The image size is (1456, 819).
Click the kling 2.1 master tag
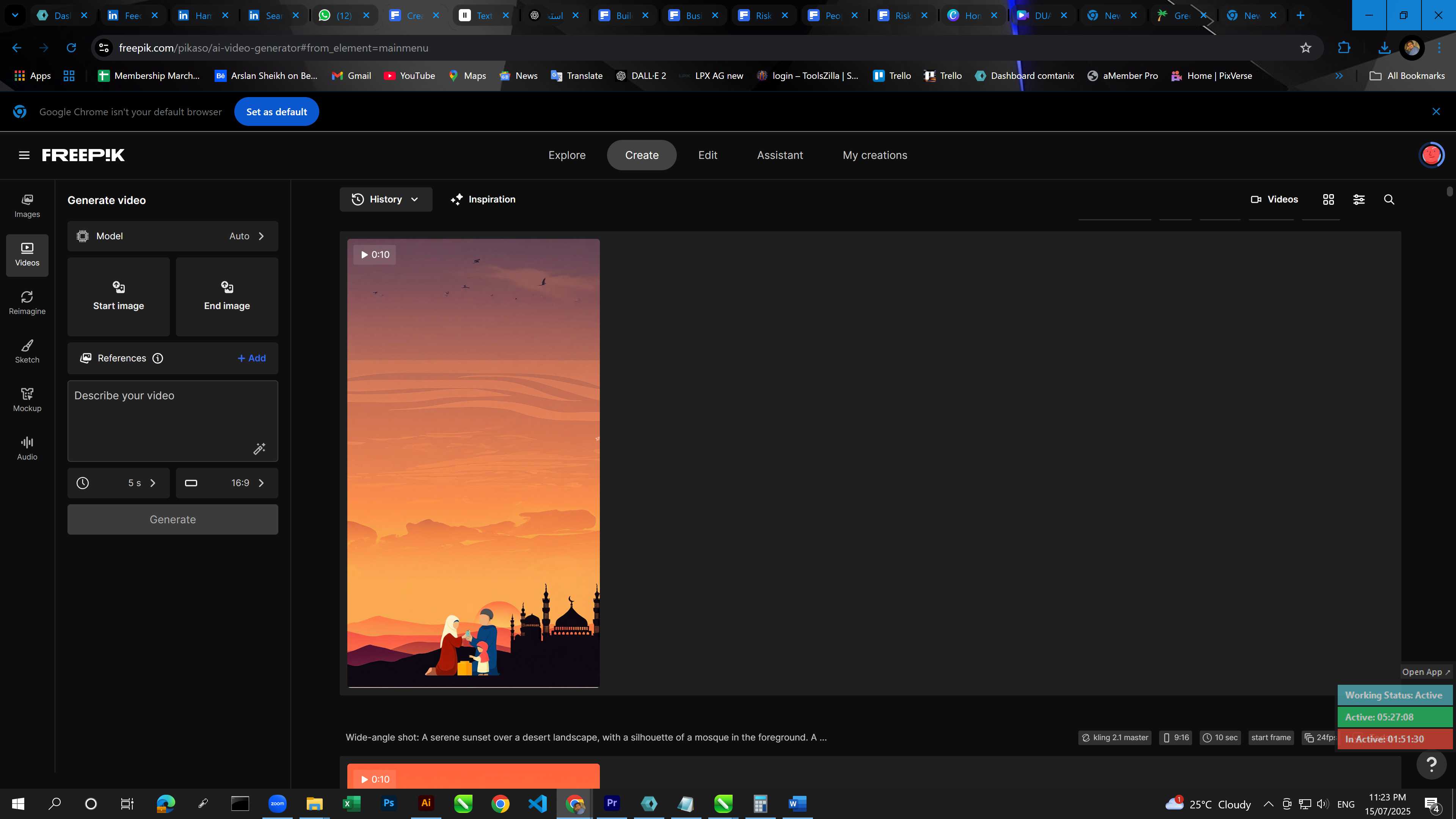pos(1115,737)
